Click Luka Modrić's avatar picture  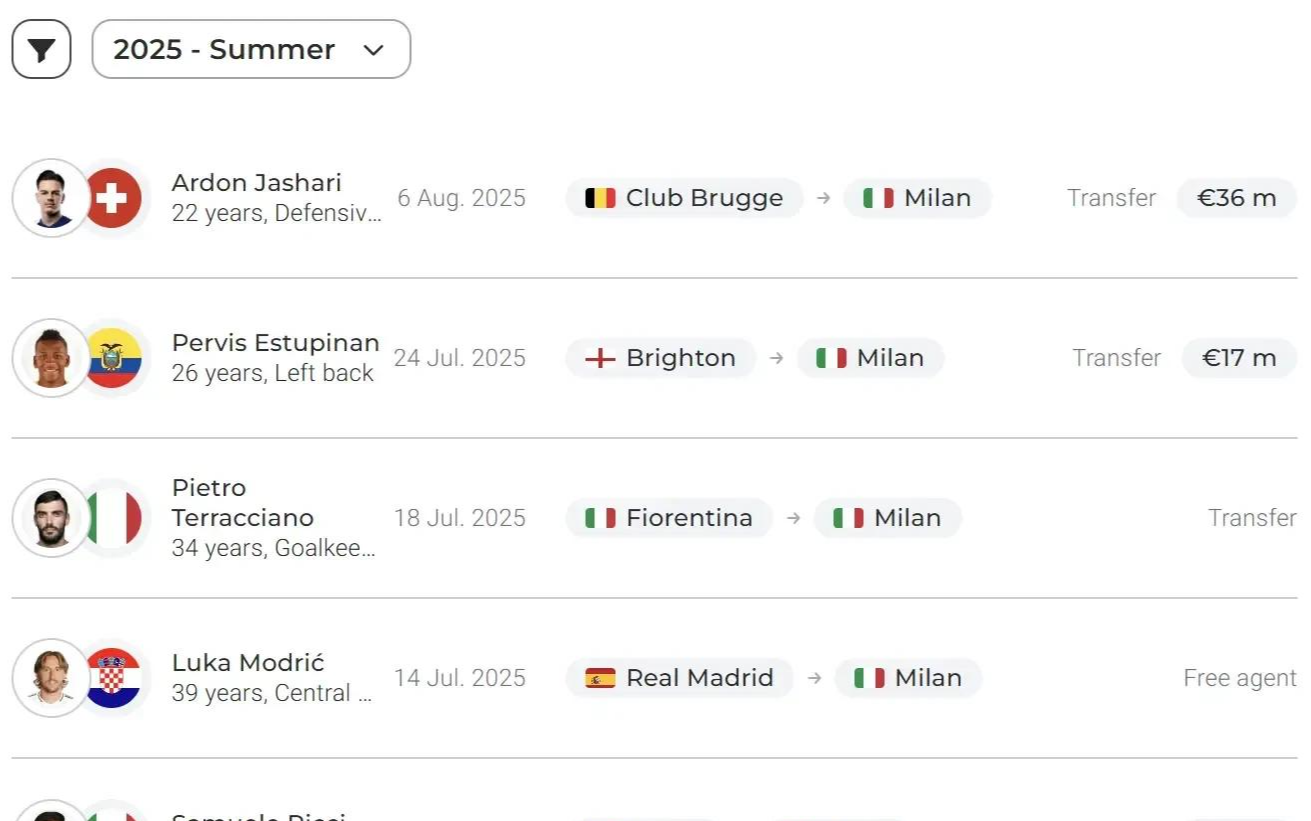pyautogui.click(x=51, y=678)
